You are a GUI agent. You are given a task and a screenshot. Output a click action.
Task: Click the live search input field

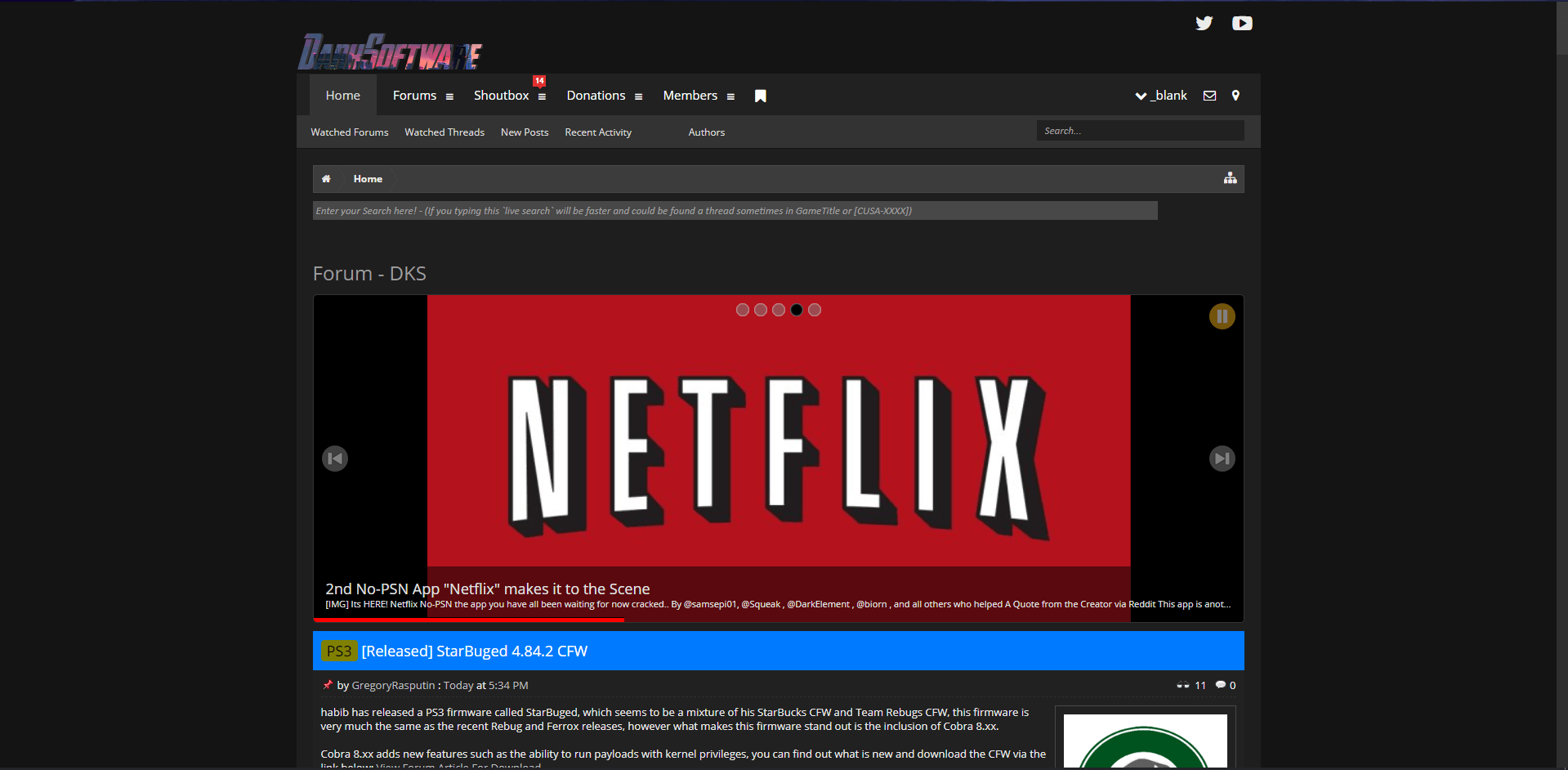735,211
